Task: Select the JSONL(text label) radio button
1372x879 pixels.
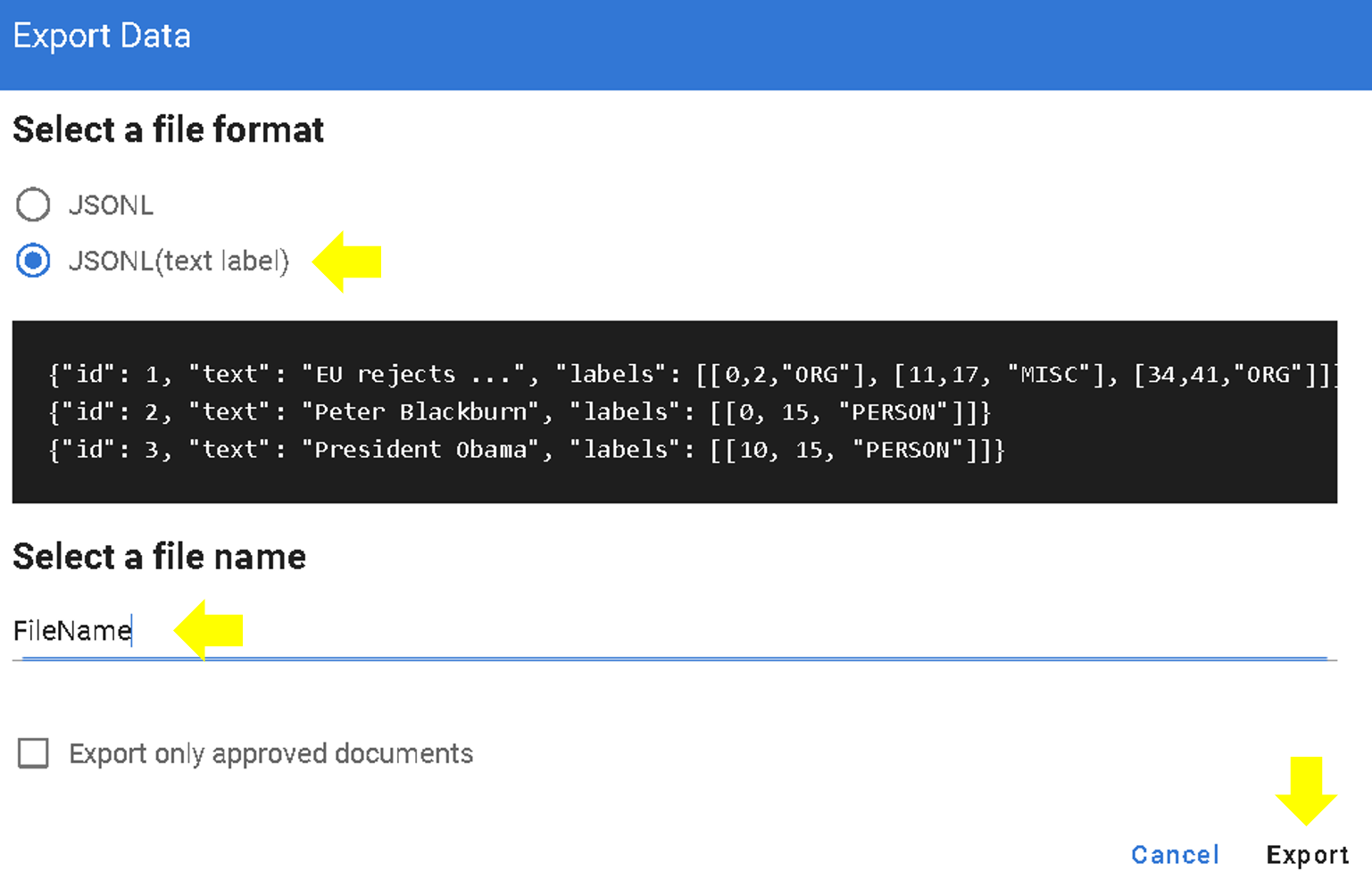Action: (33, 261)
